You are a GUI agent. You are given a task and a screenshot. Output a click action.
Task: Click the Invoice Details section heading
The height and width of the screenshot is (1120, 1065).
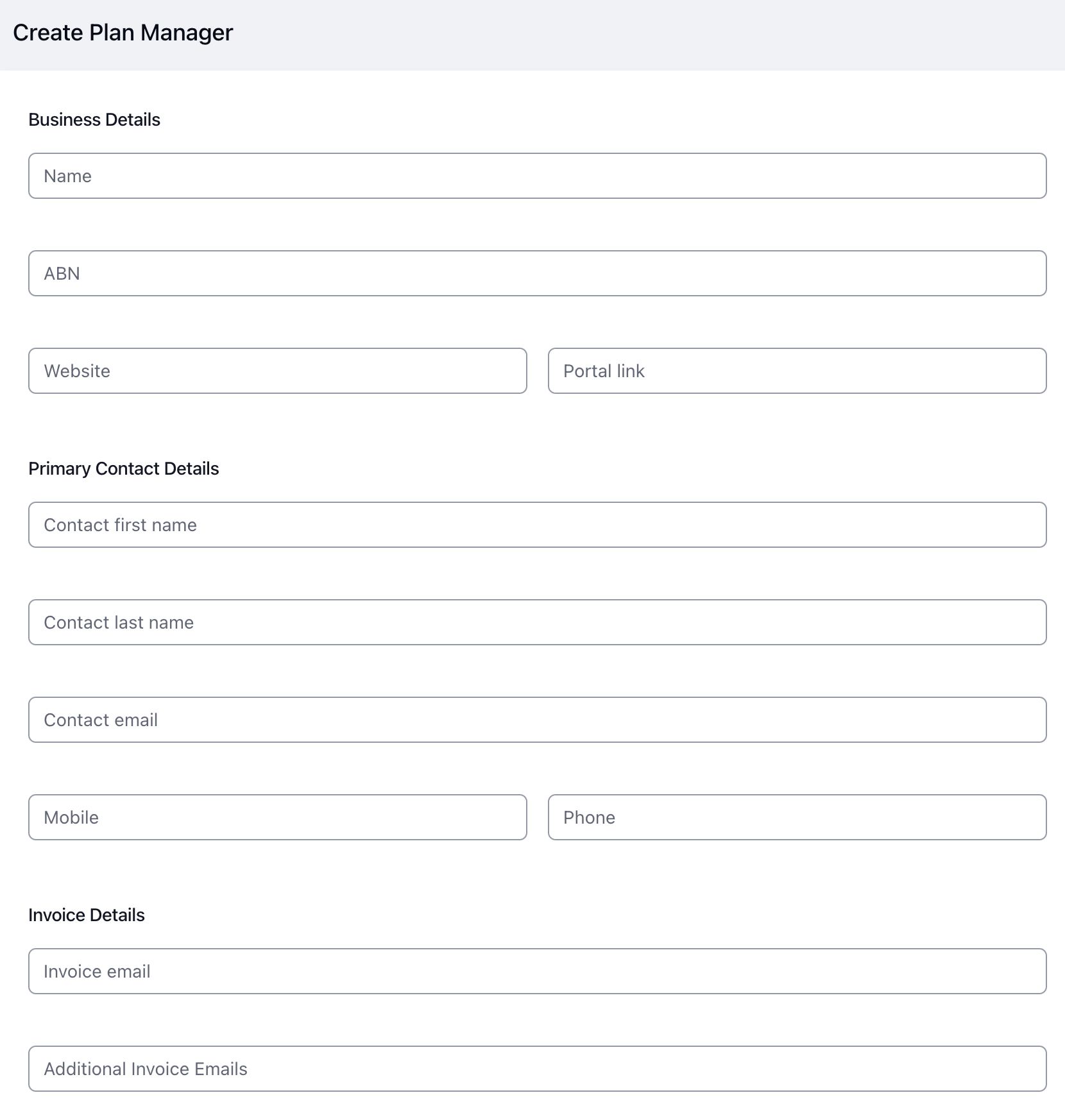pos(87,915)
